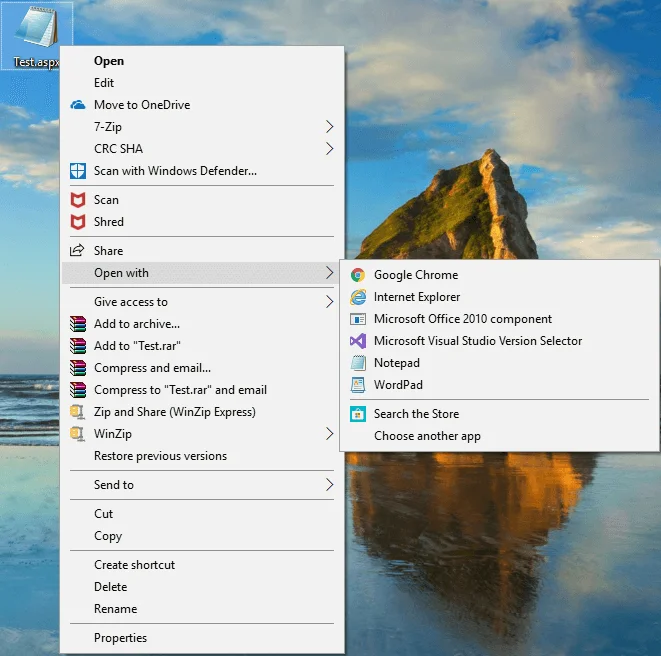
Task: Open the CRC SHA menu entry
Action: point(202,148)
